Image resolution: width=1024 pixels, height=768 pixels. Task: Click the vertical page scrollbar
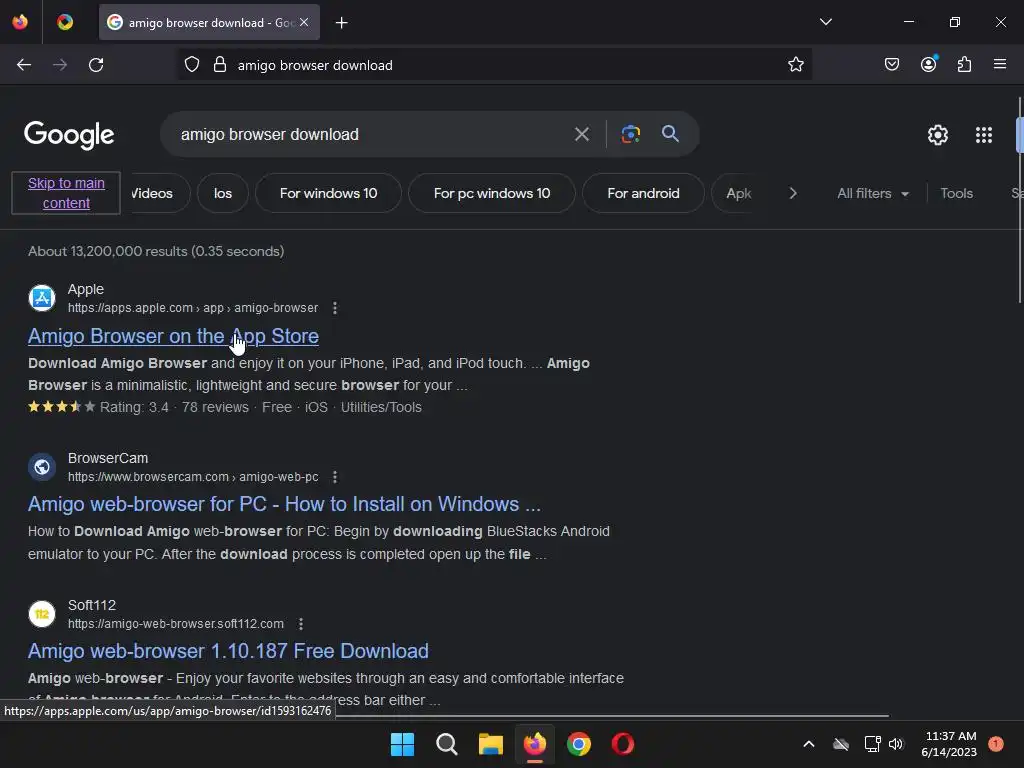coord(1019,199)
